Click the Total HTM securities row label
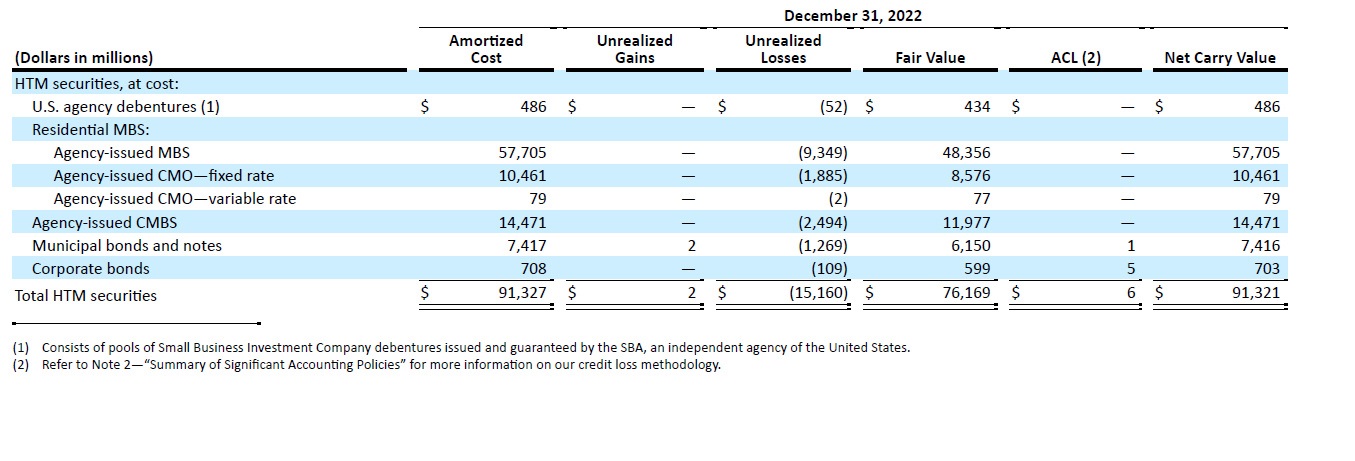 tap(85, 295)
